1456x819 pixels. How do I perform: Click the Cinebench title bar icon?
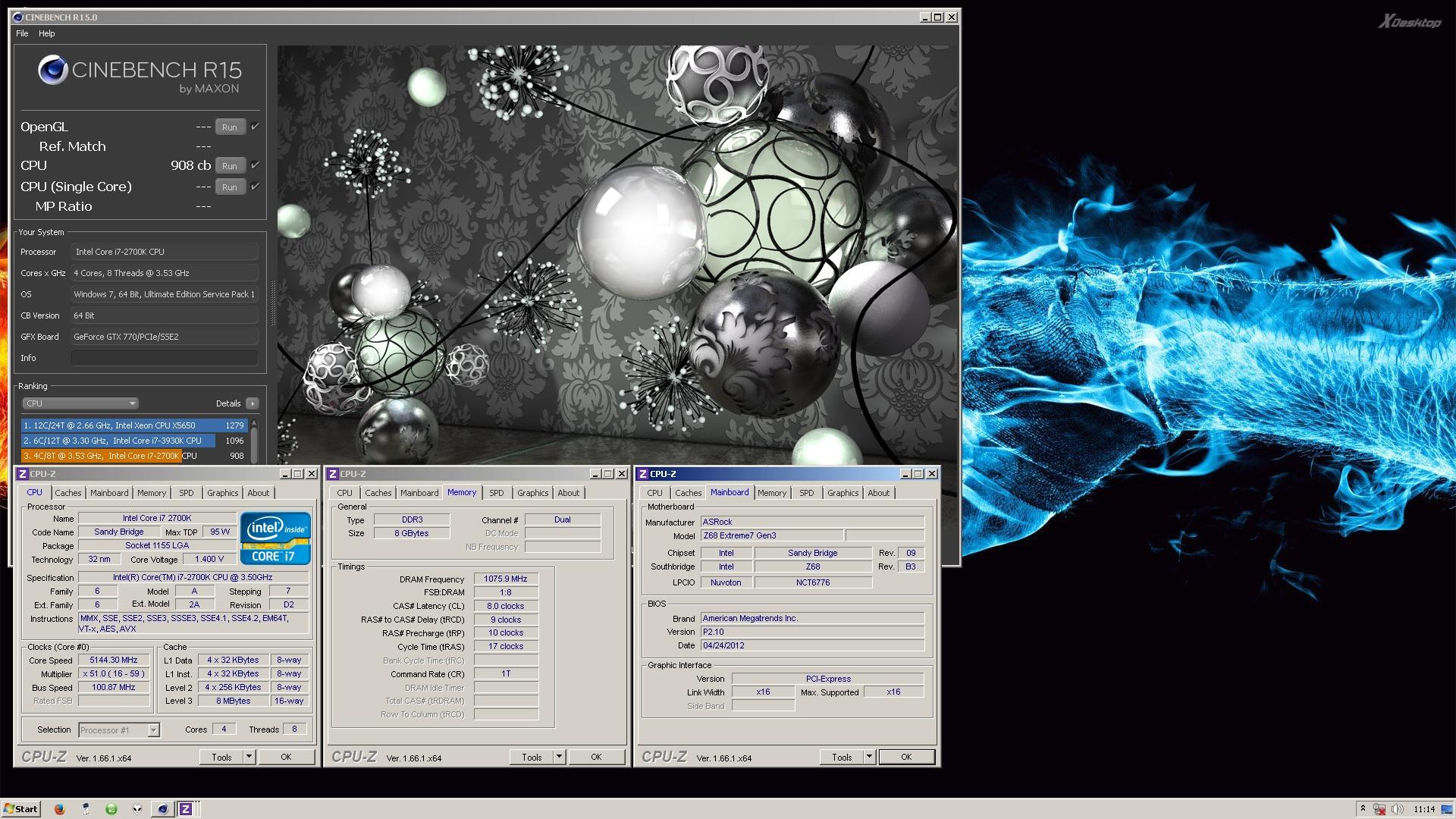pos(19,17)
